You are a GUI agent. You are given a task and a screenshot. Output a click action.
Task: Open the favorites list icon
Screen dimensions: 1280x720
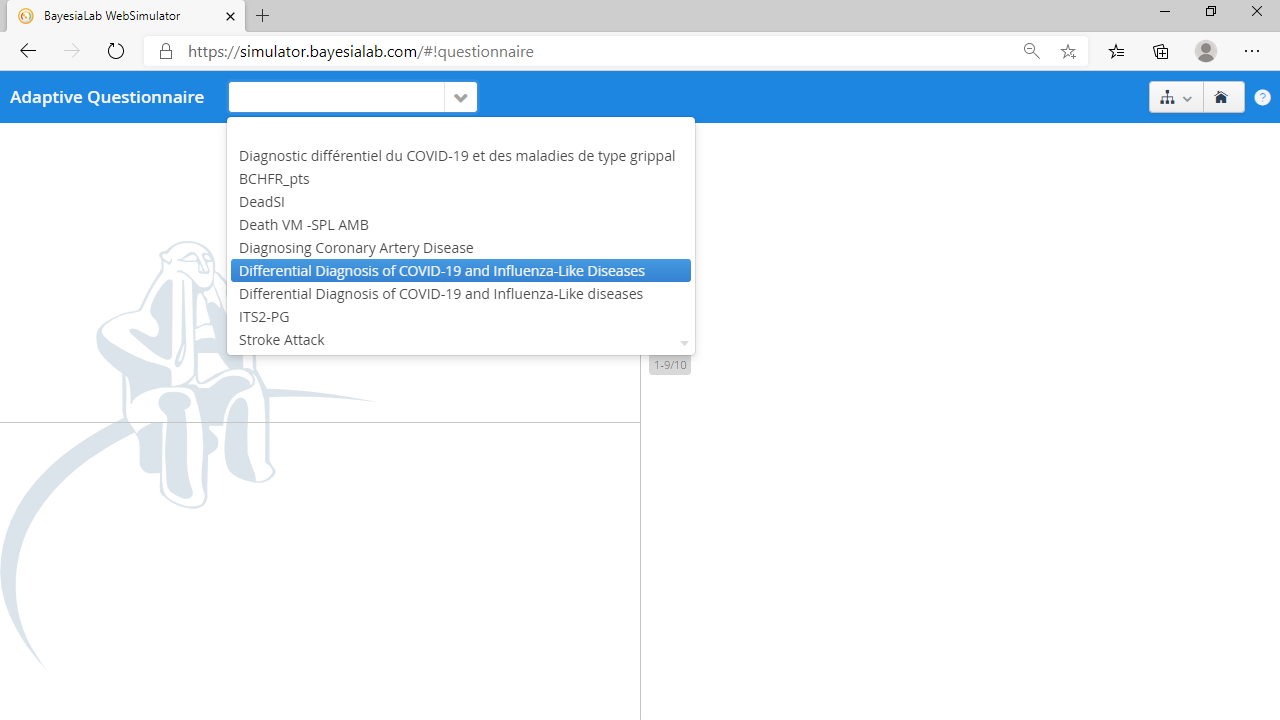[x=1116, y=51]
